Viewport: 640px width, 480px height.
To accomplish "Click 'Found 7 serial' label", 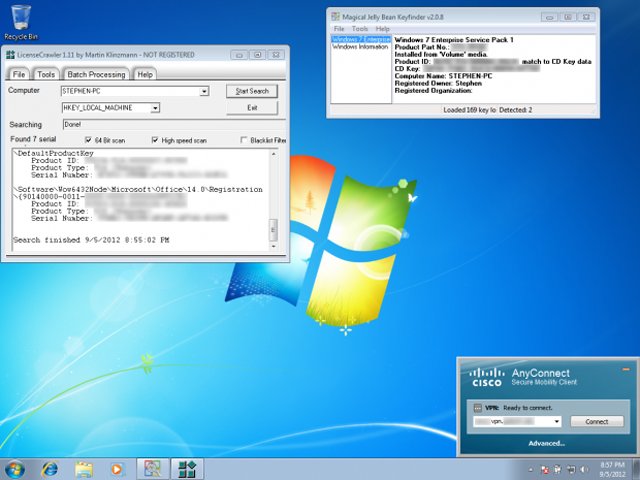I will [33, 139].
